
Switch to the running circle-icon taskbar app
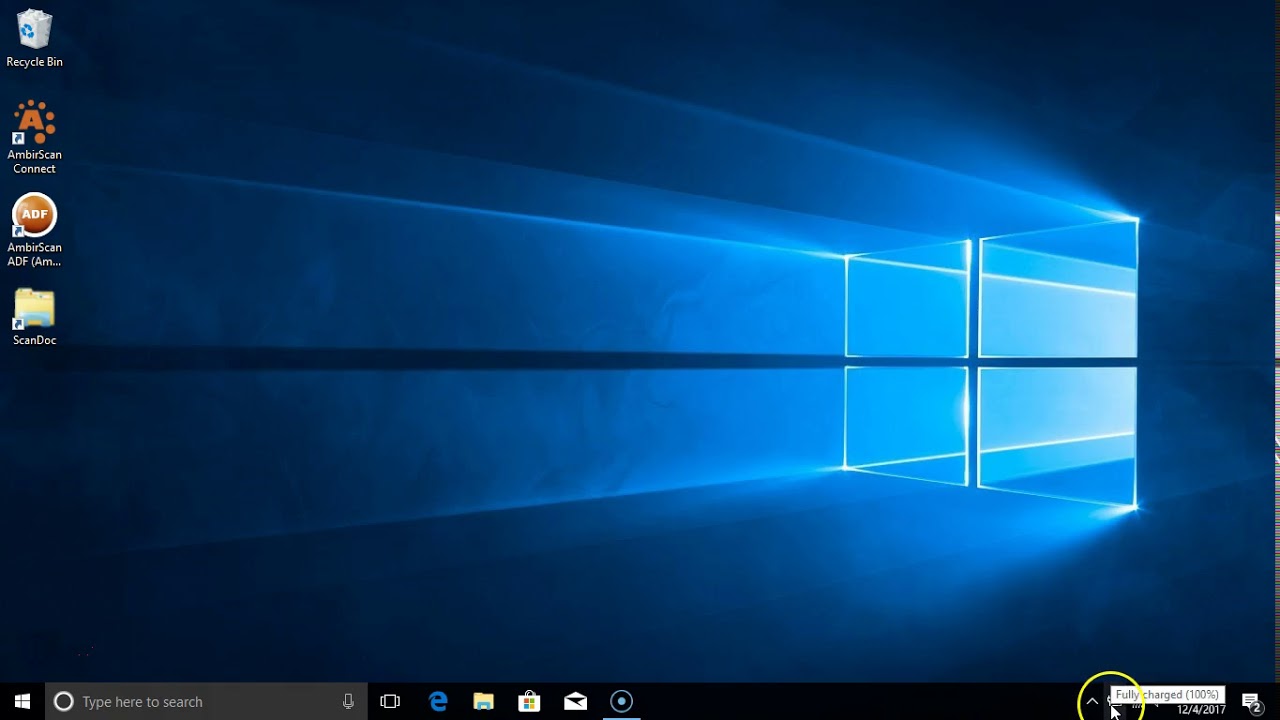click(621, 701)
